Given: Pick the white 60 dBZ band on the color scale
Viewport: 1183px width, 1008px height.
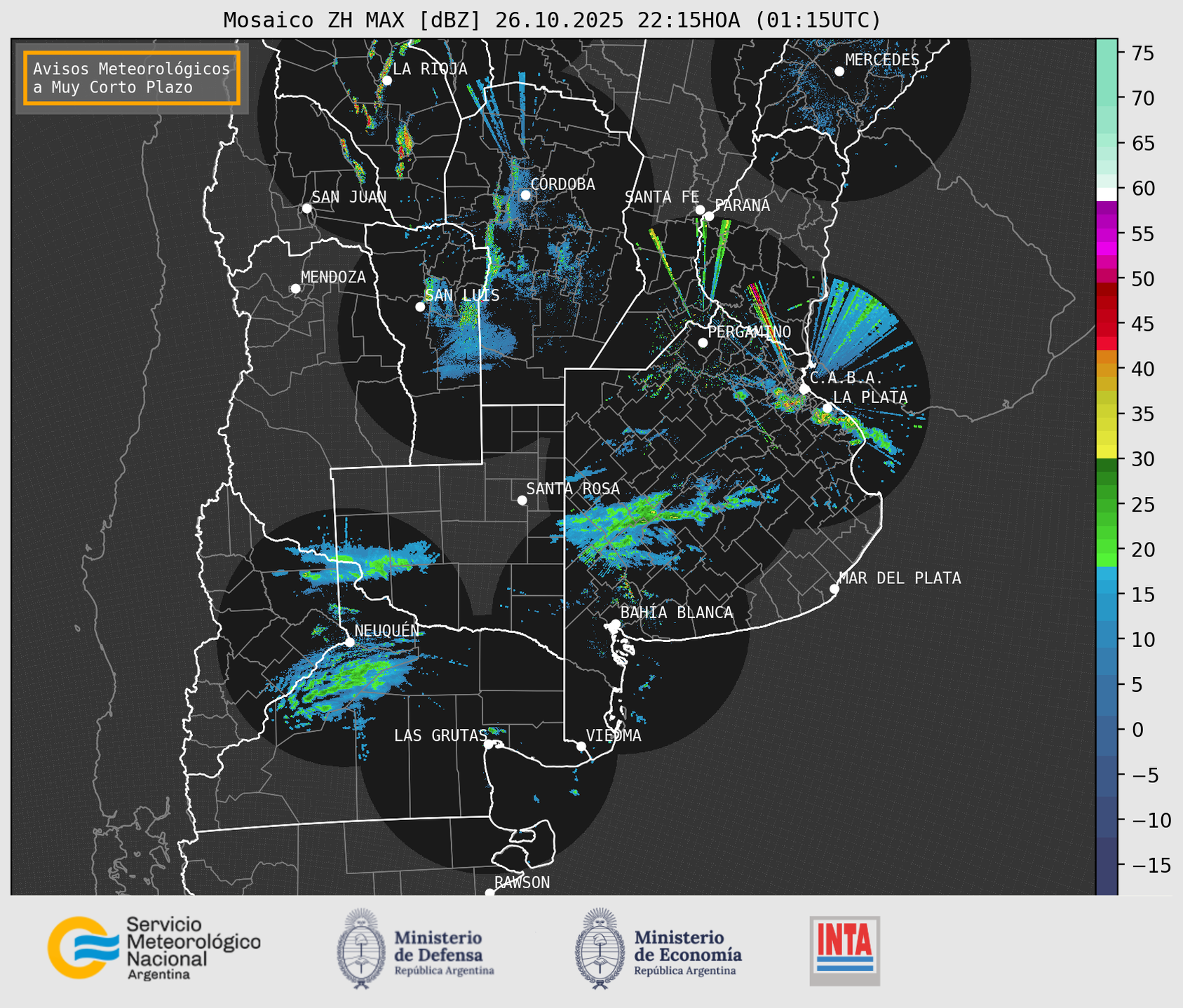Looking at the screenshot, I should pyautogui.click(x=1107, y=193).
